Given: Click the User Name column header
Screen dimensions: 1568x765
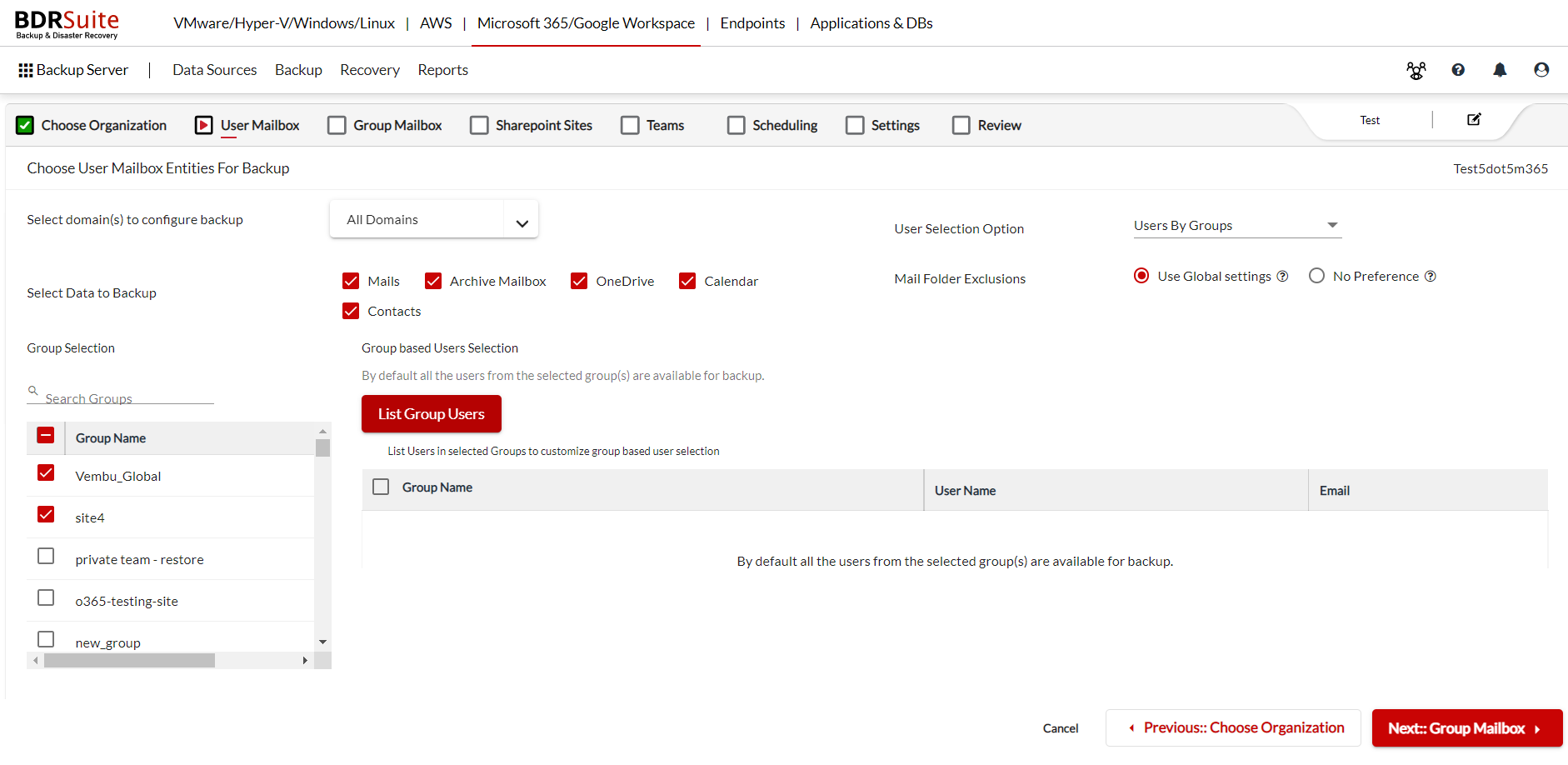Looking at the screenshot, I should click(x=965, y=491).
